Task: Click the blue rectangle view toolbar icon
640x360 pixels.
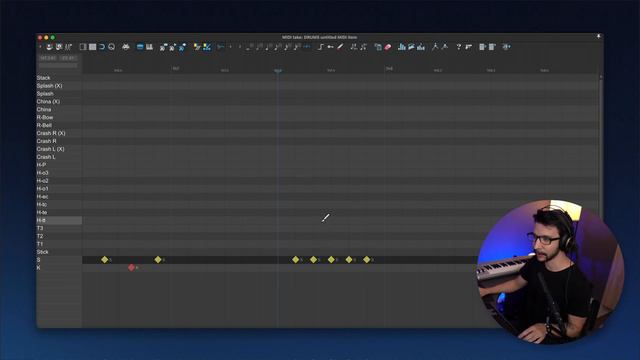Action: [x=140, y=47]
